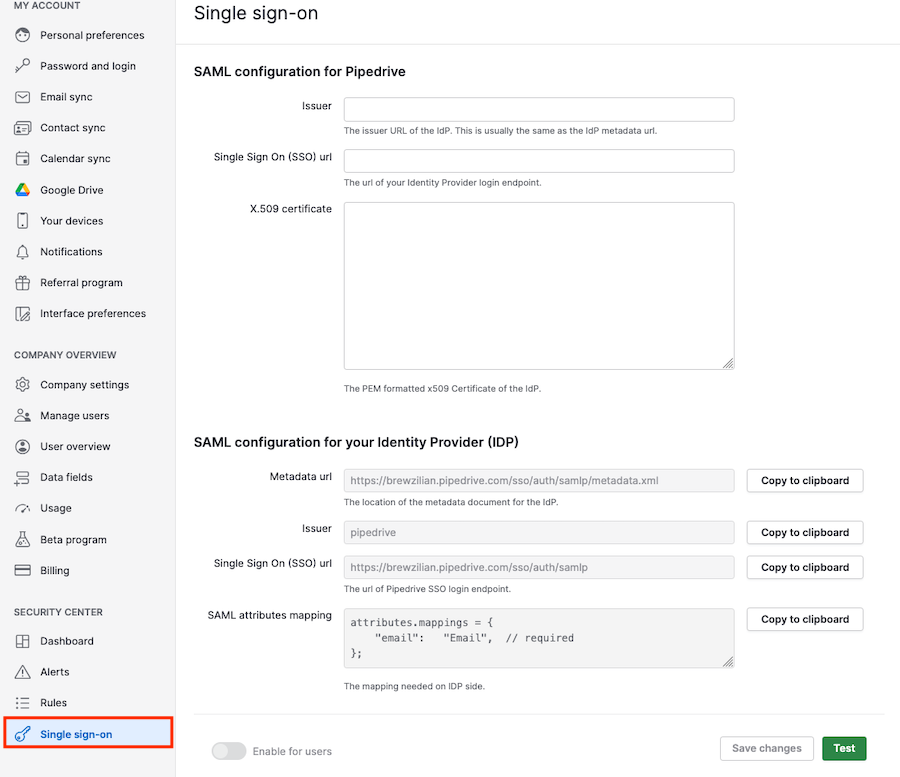Copy SAML attributes mapping to clipboard
This screenshot has height=777, width=900.
click(804, 619)
